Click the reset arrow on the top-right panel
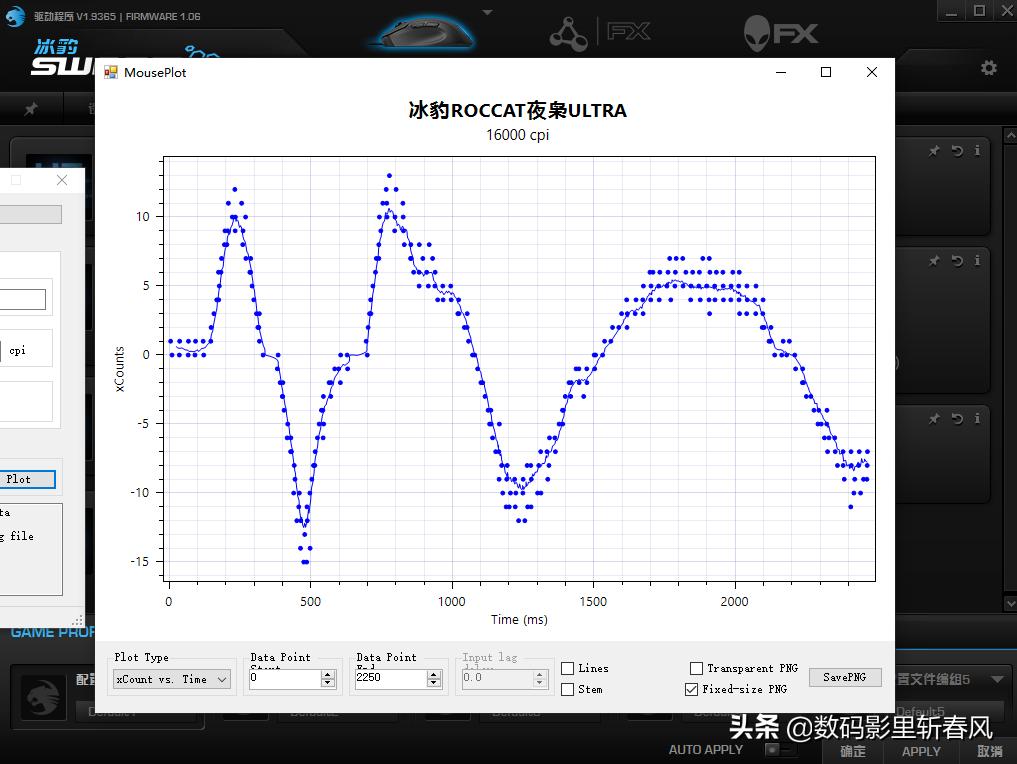Image resolution: width=1017 pixels, height=764 pixels. point(957,151)
